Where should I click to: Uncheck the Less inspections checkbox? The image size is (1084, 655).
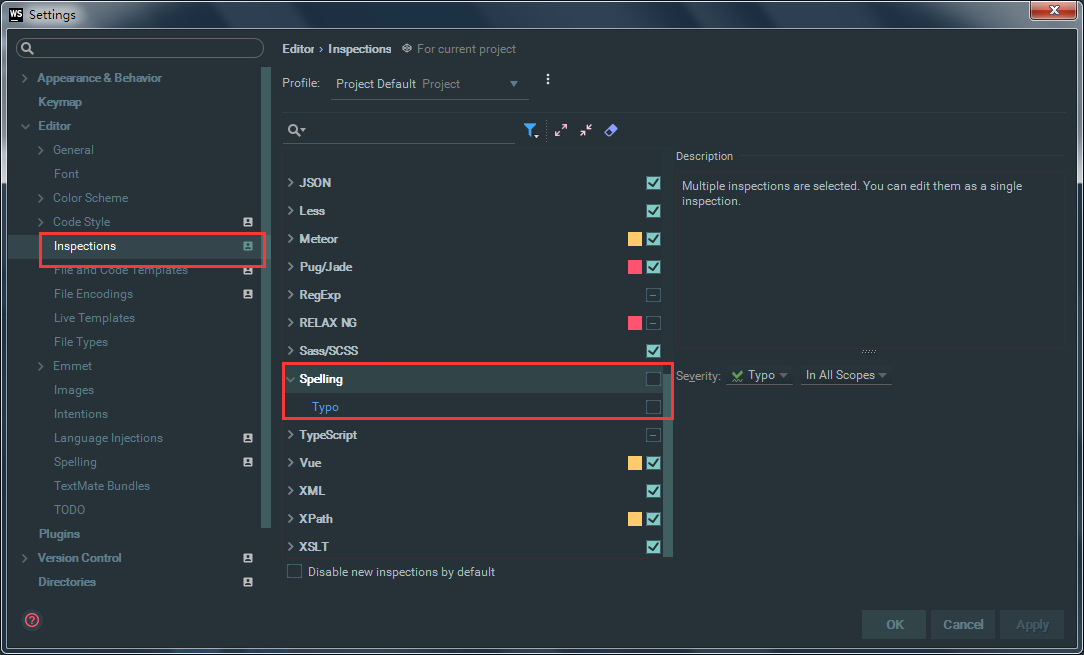653,211
